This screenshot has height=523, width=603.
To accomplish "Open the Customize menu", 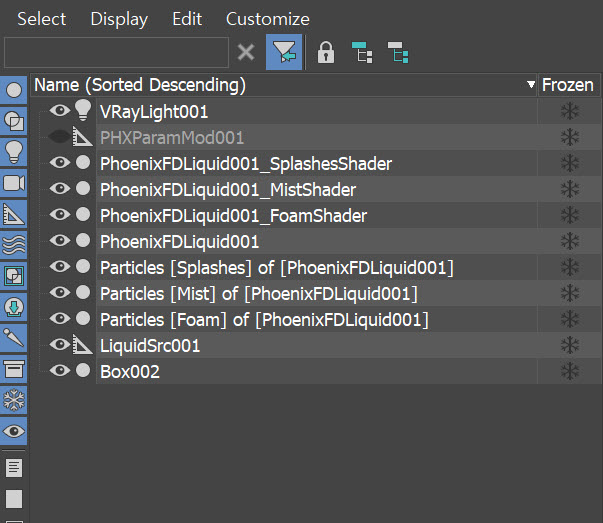I will click(268, 19).
